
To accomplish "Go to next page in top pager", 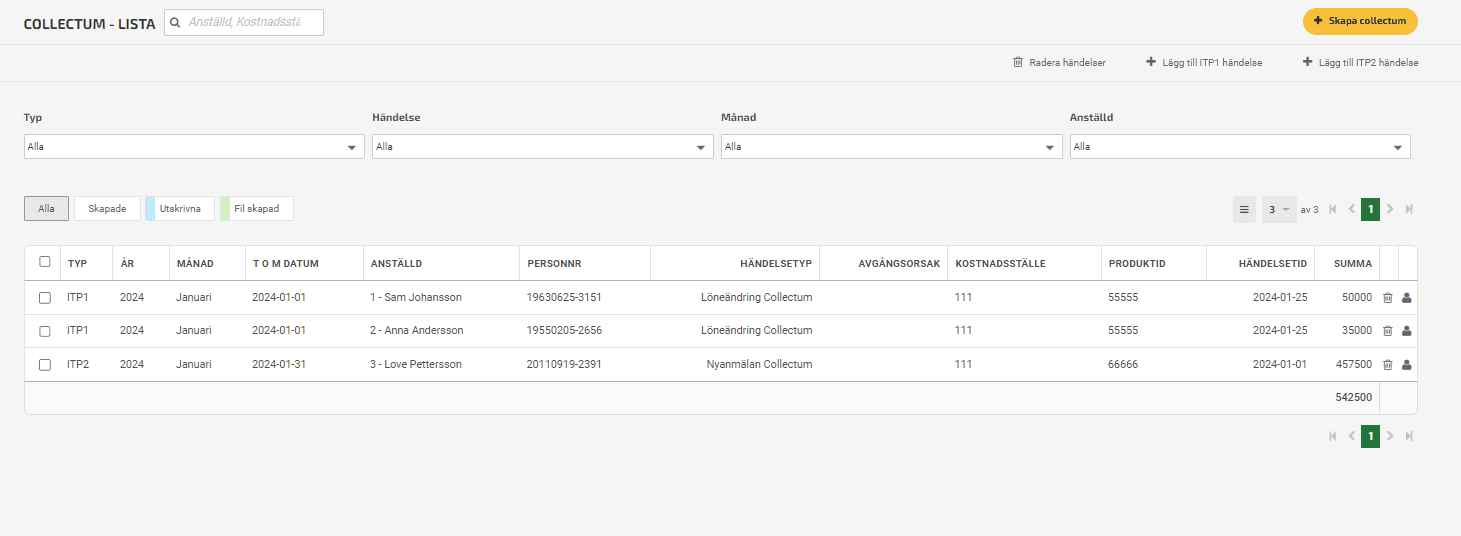I will coord(1390,210).
